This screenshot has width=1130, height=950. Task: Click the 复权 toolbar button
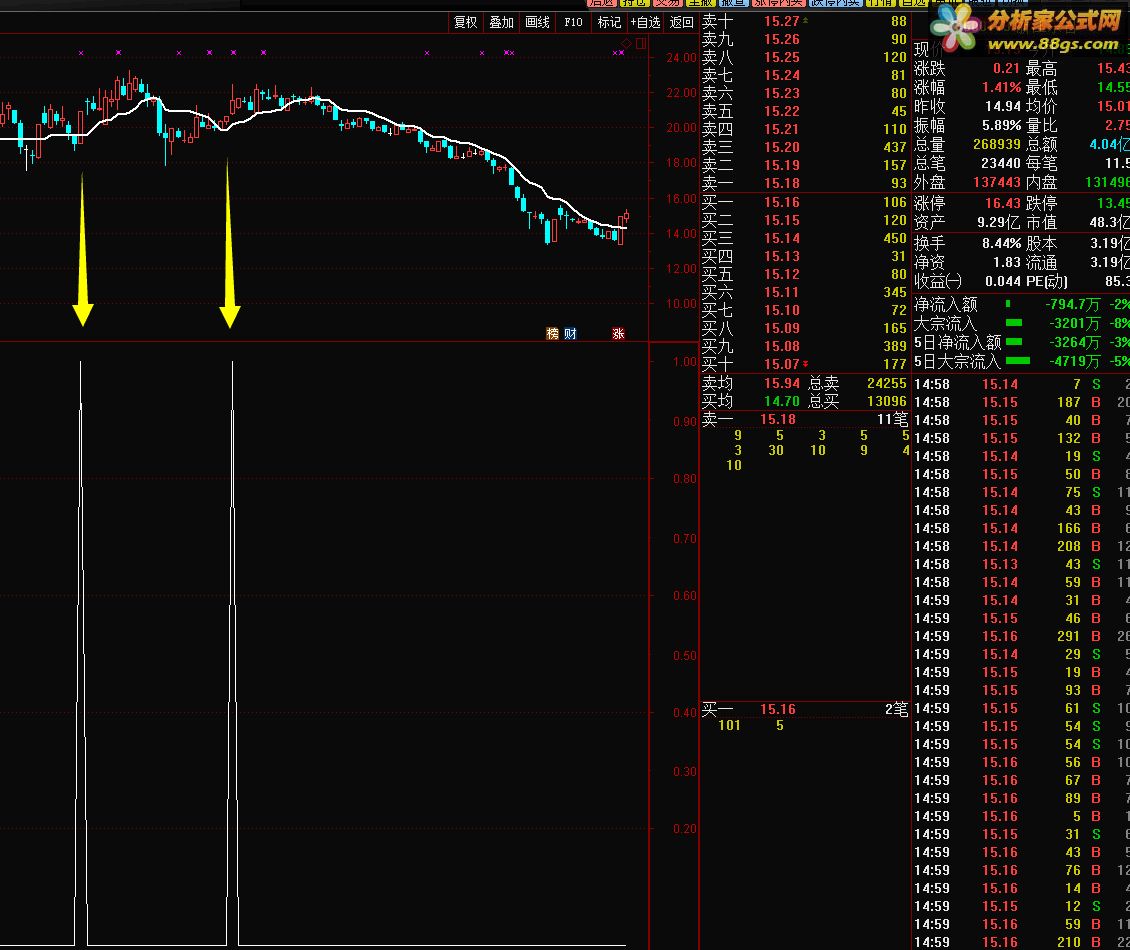[465, 22]
